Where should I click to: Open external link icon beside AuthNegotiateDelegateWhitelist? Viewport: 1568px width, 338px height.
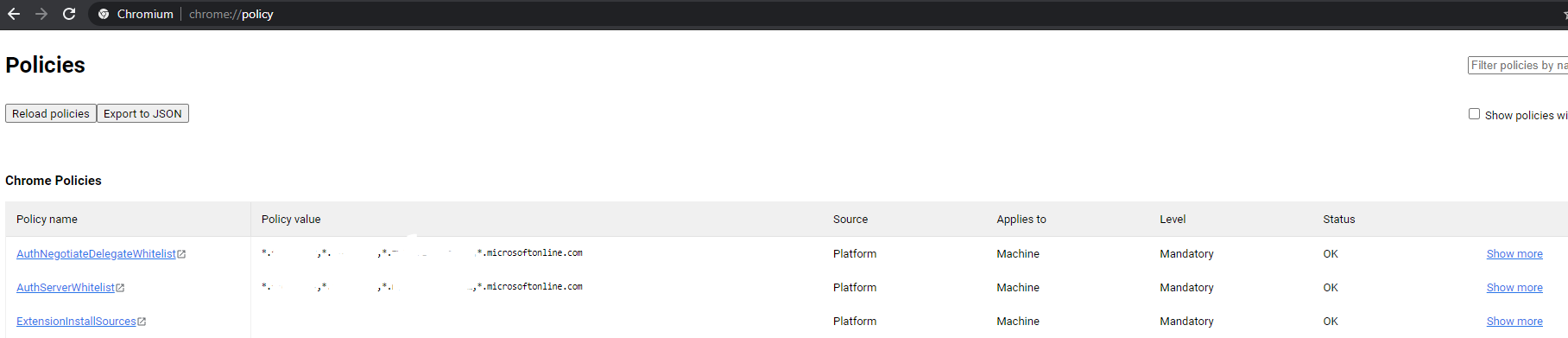click(x=181, y=254)
